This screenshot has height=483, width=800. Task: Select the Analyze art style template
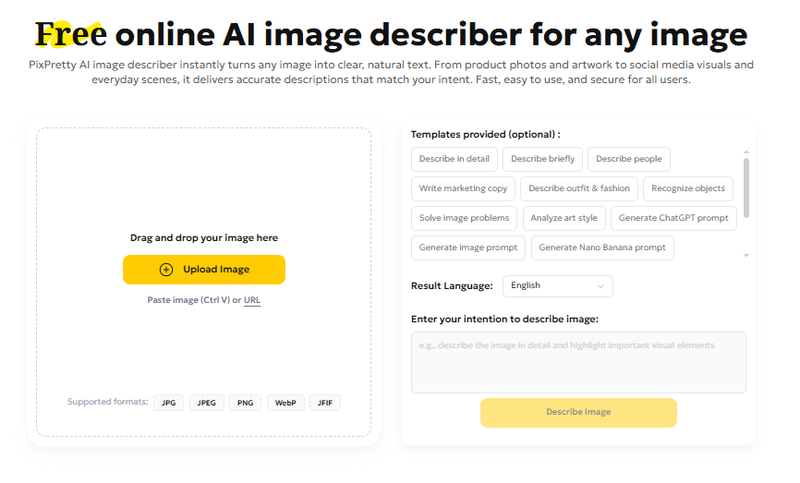564,218
